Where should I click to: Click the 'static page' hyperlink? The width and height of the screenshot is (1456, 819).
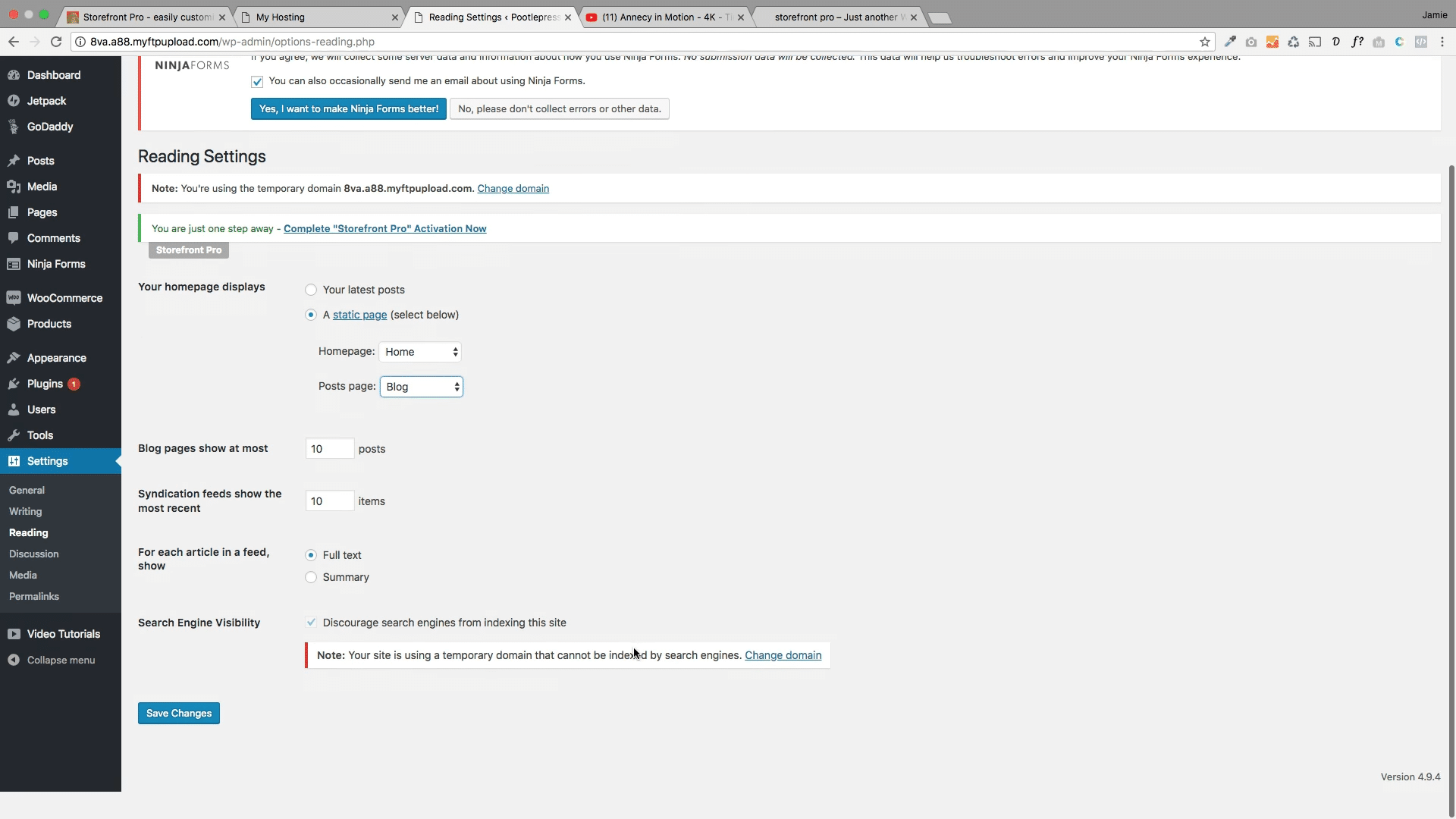point(359,315)
